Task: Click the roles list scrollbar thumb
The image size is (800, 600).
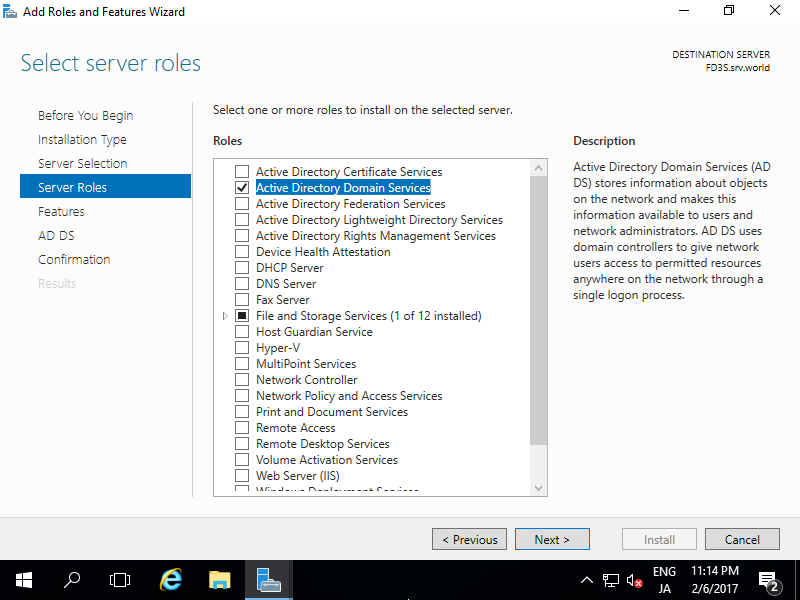Action: [x=538, y=310]
